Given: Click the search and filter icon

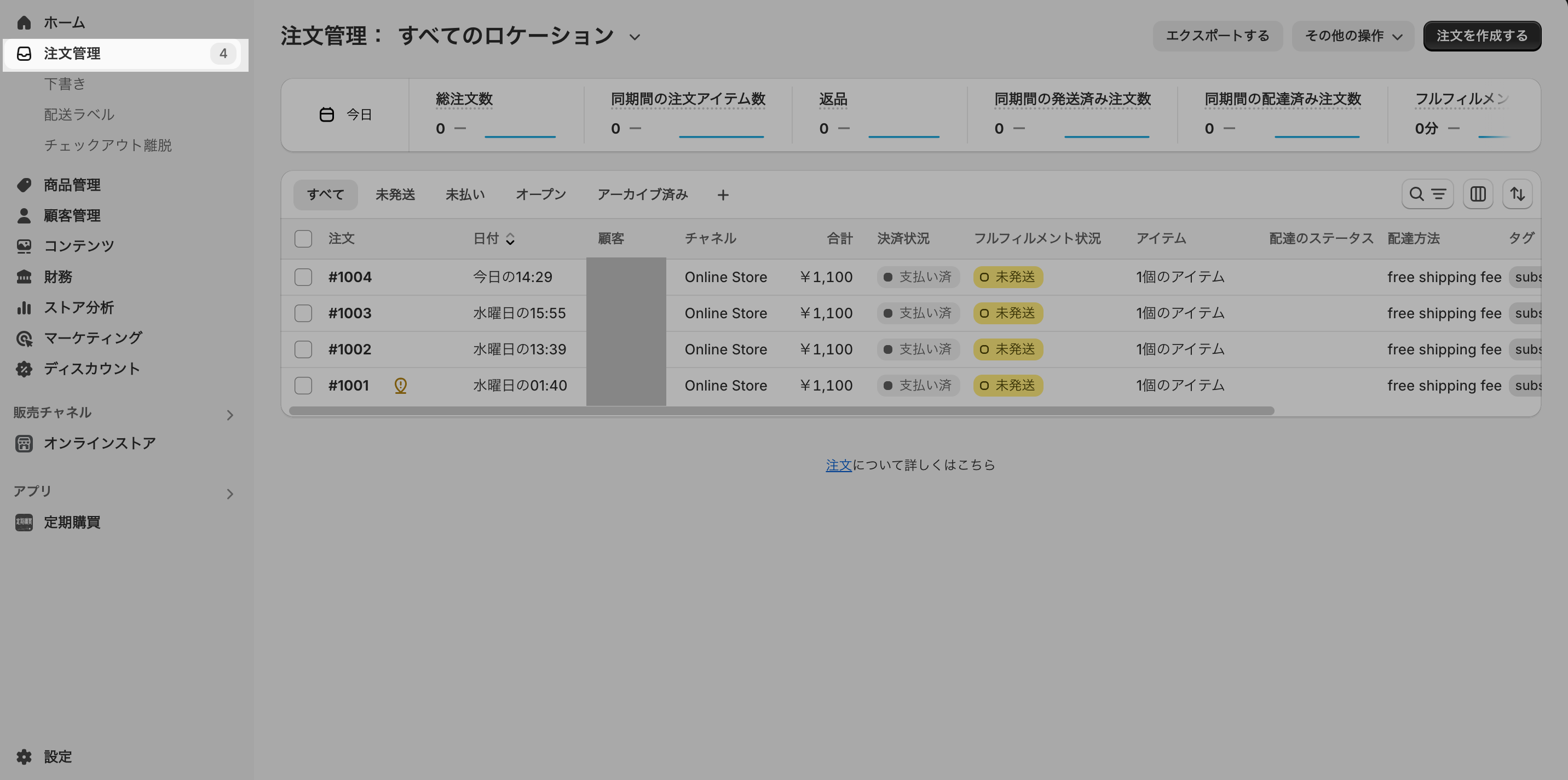Looking at the screenshot, I should pos(1427,194).
